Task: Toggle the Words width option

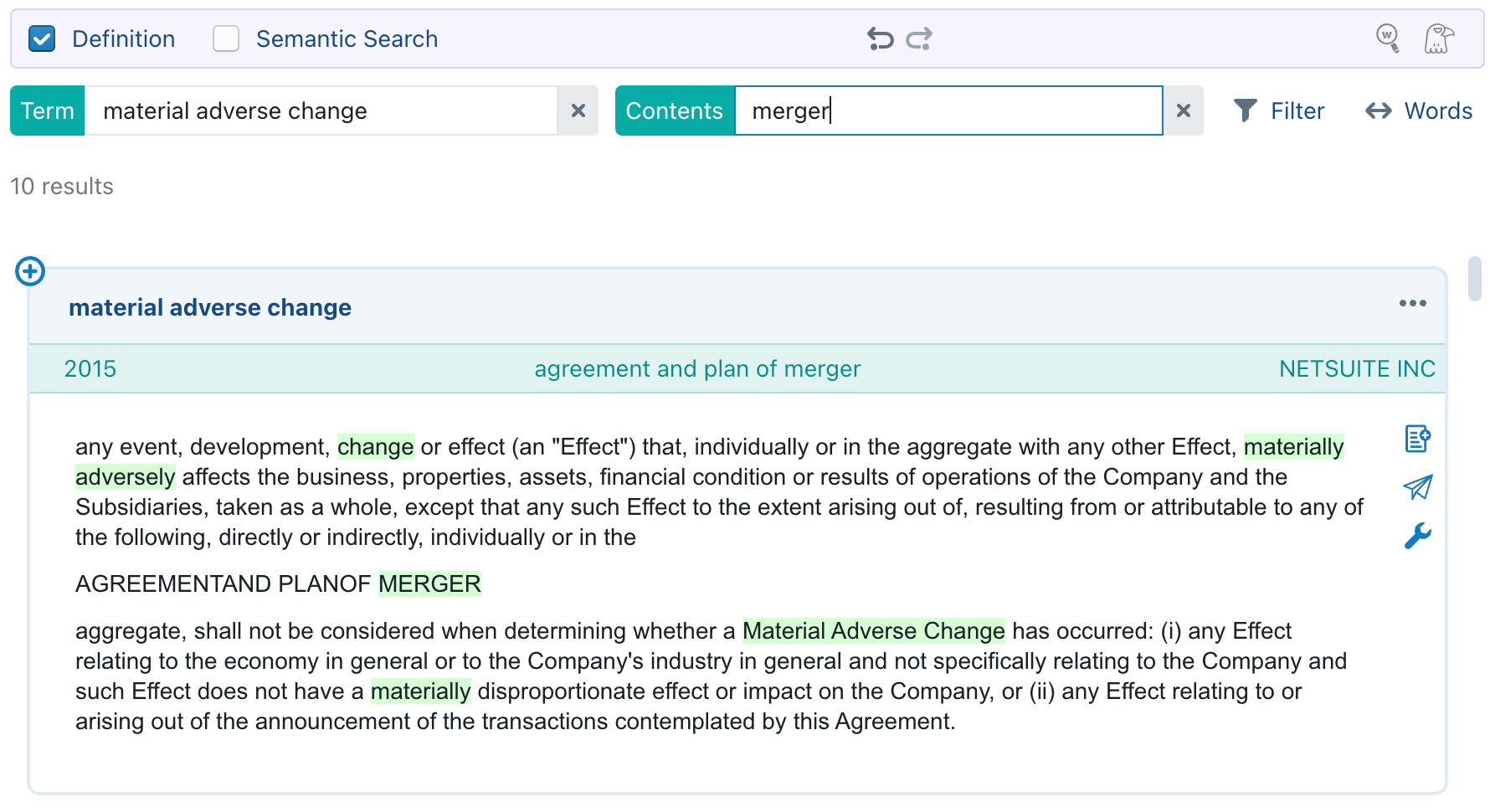Action: 1419,110
